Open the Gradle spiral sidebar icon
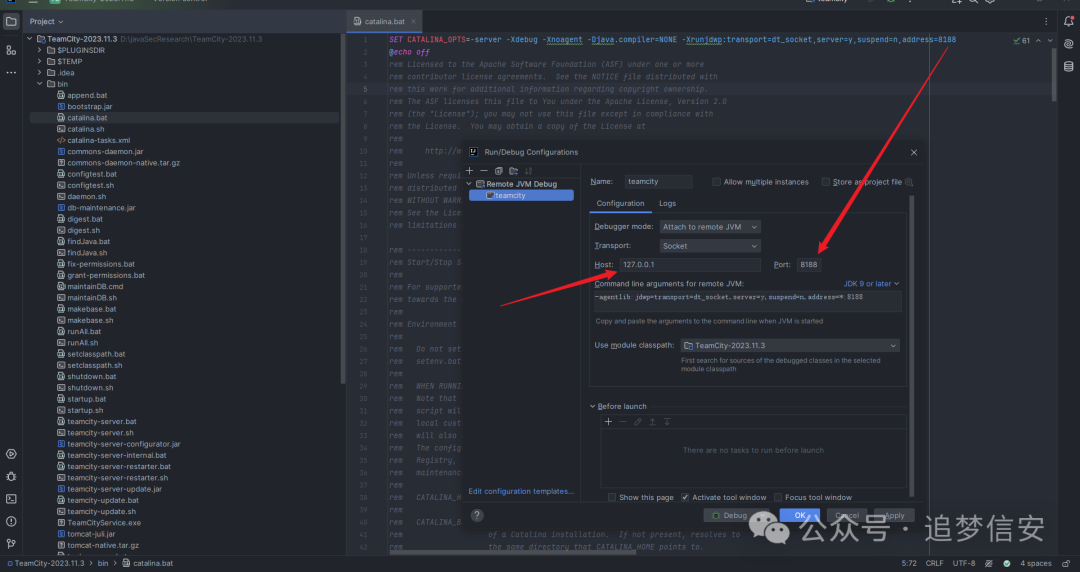Screen dimensions: 1080x572 tap(1068, 44)
